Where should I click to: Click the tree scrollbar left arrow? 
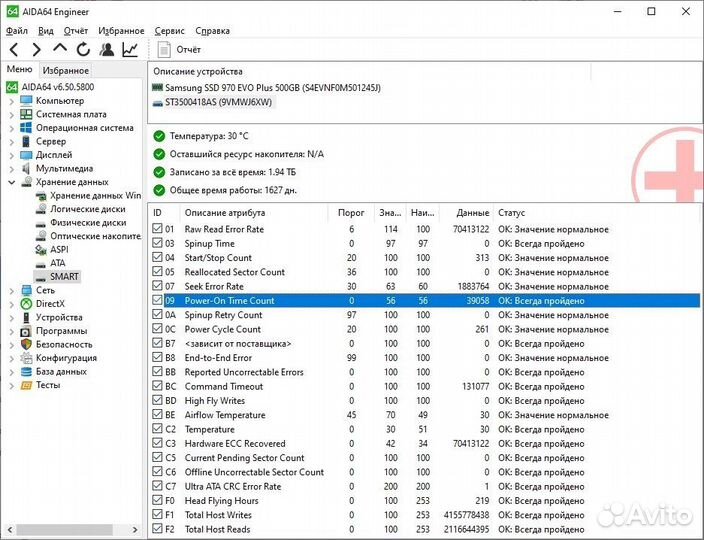pyautogui.click(x=10, y=530)
